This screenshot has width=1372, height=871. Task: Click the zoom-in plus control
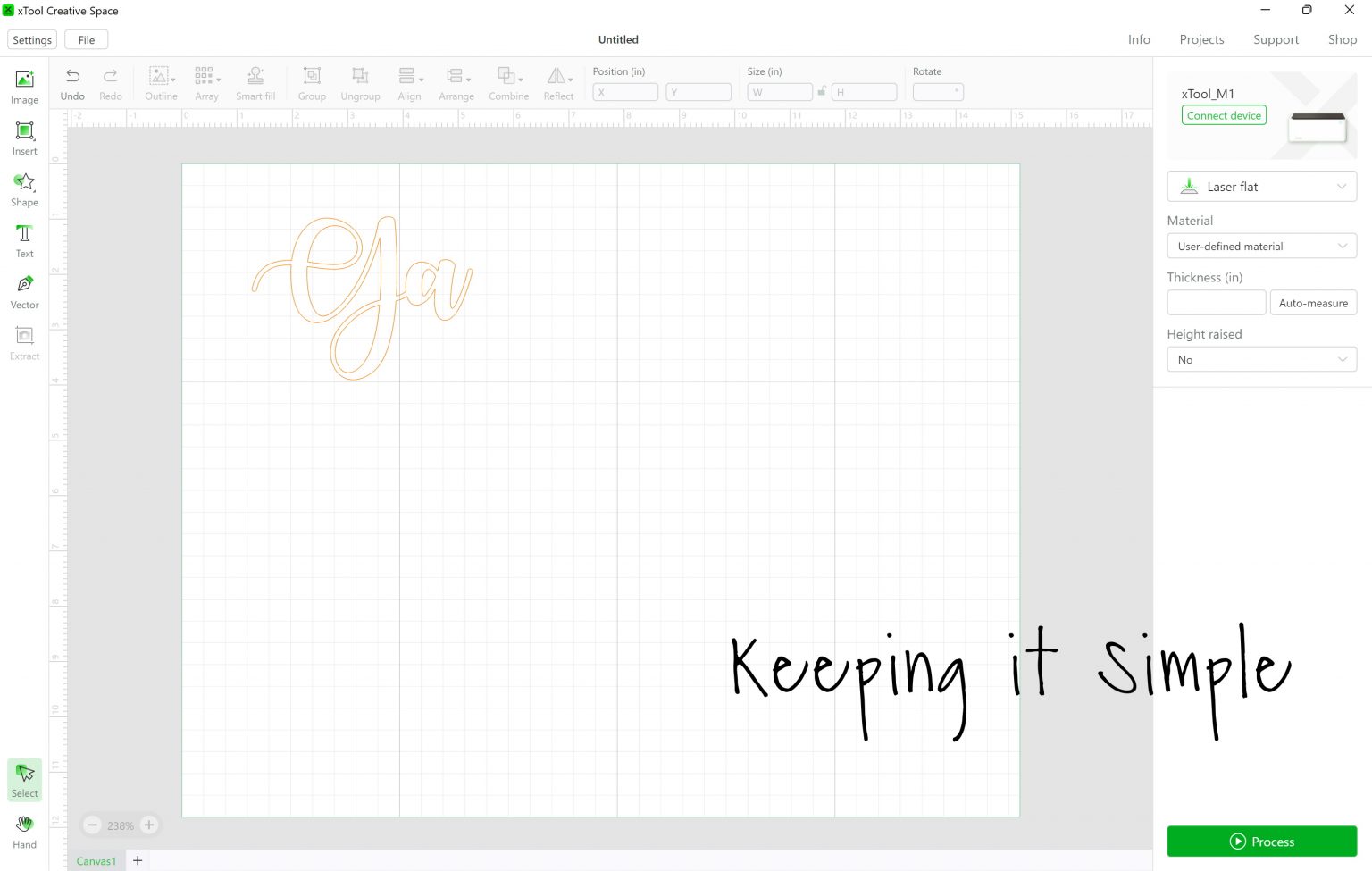tap(148, 825)
